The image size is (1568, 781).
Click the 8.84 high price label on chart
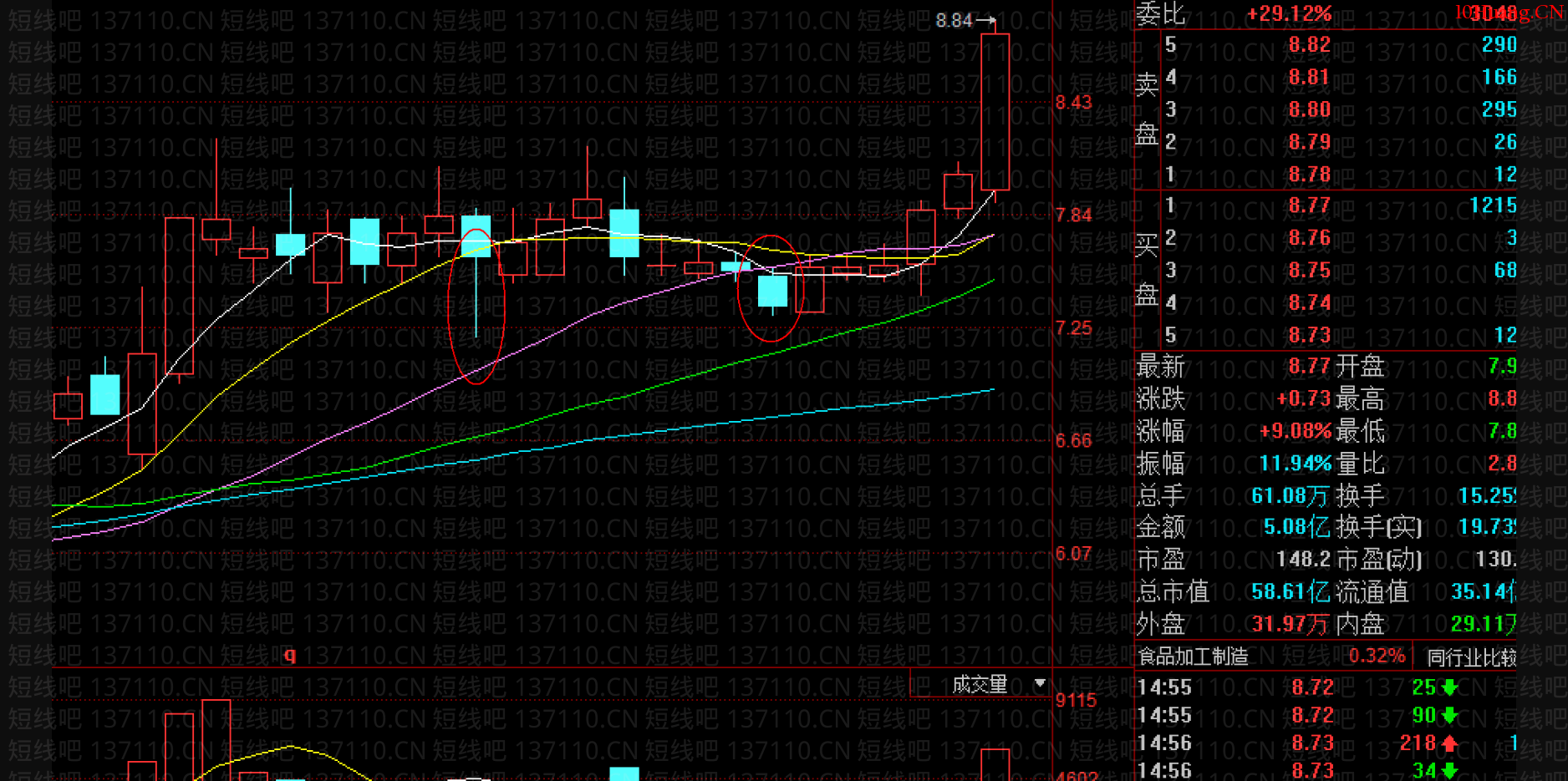(x=954, y=20)
